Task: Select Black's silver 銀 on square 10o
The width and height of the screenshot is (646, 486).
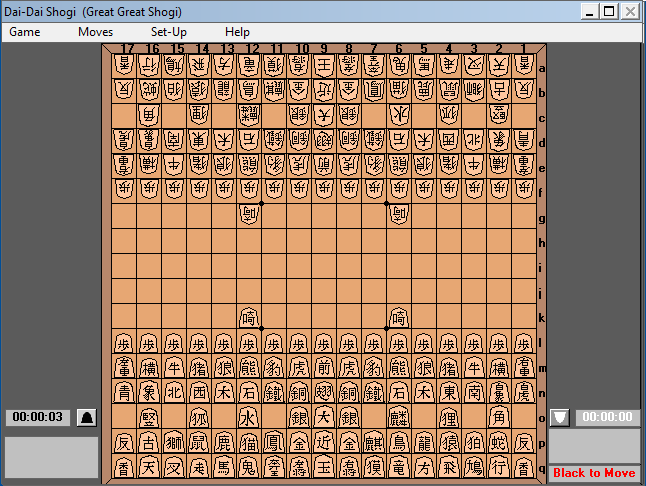Action: [x=299, y=417]
